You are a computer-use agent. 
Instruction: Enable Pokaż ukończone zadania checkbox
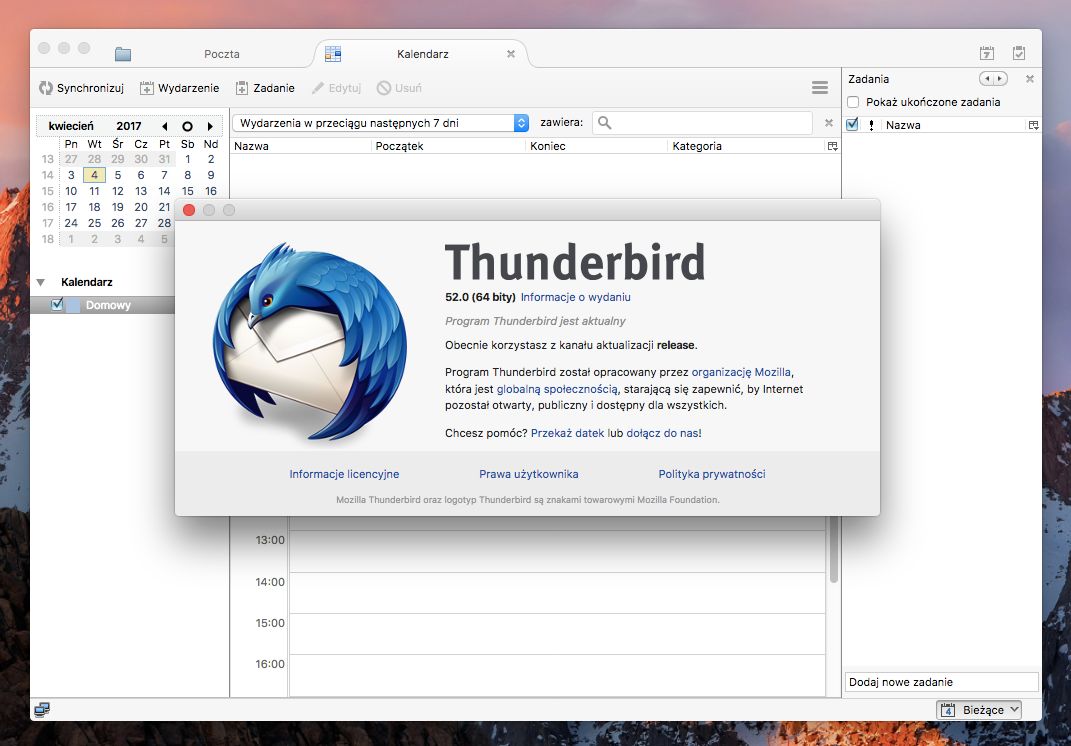tap(853, 102)
